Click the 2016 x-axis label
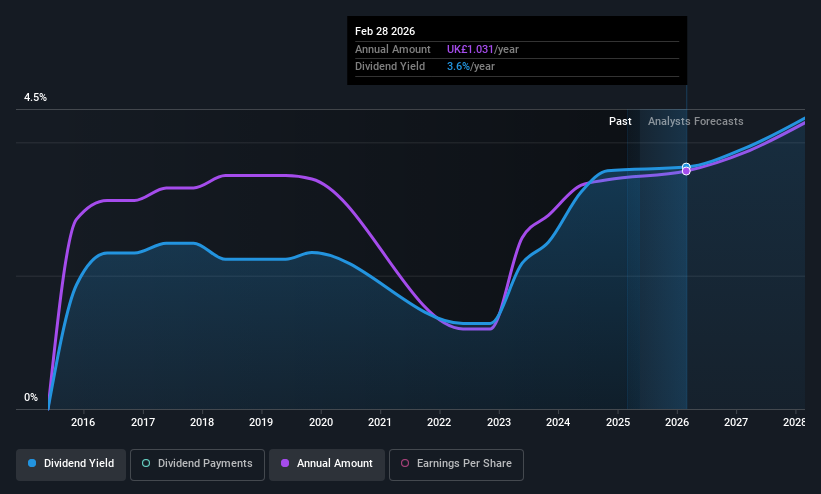Screen dimensions: 821x494 point(83,422)
